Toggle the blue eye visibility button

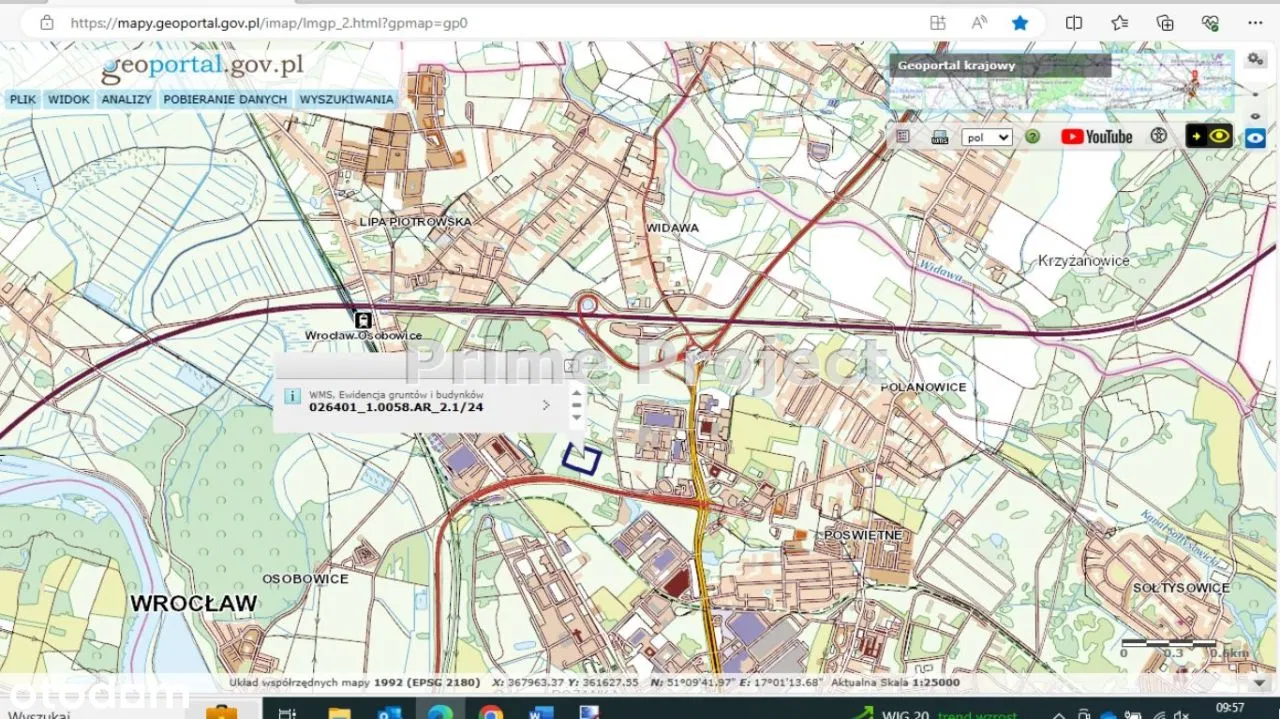[1255, 138]
